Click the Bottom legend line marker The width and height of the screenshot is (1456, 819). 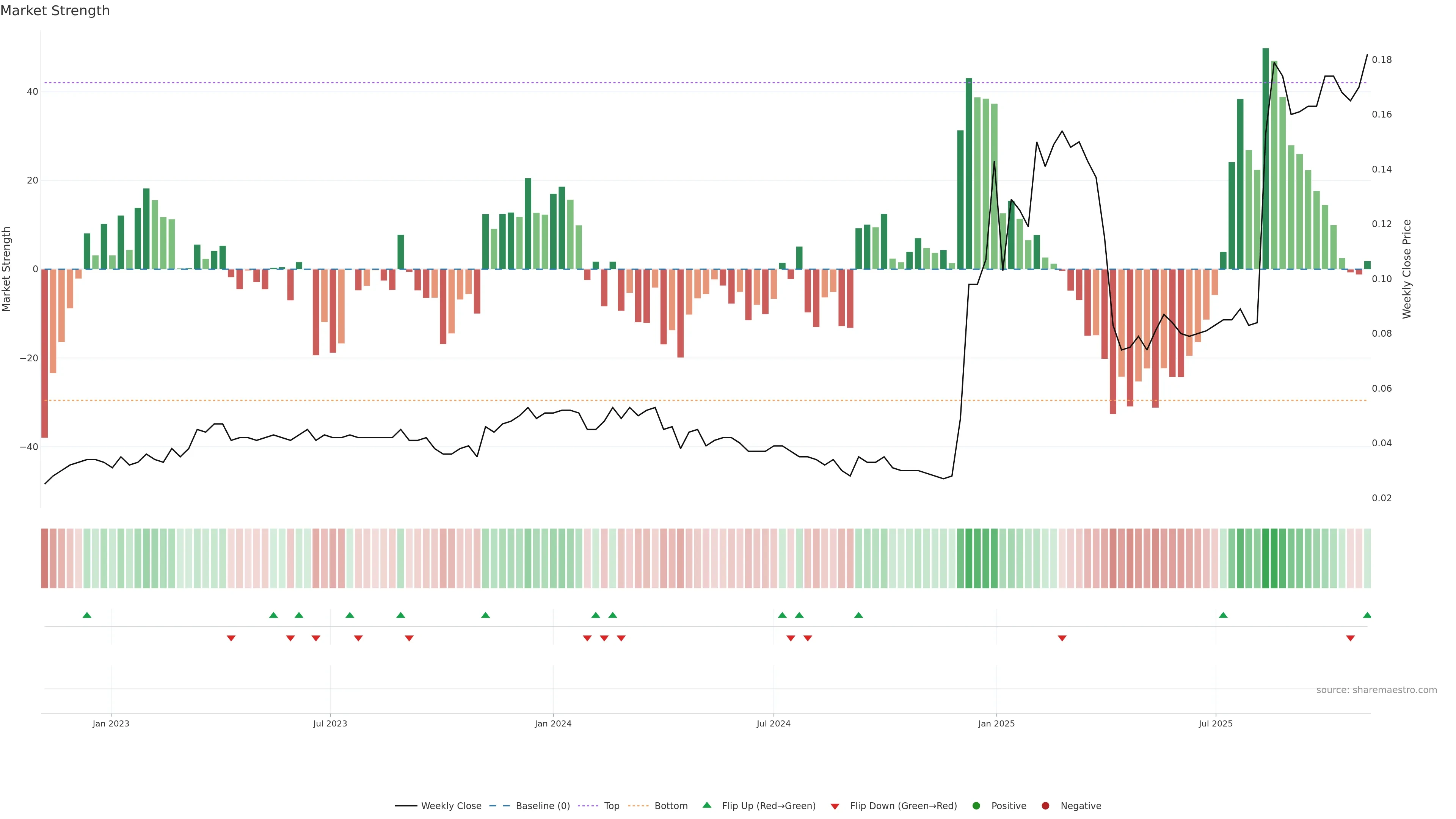pyautogui.click(x=638, y=806)
